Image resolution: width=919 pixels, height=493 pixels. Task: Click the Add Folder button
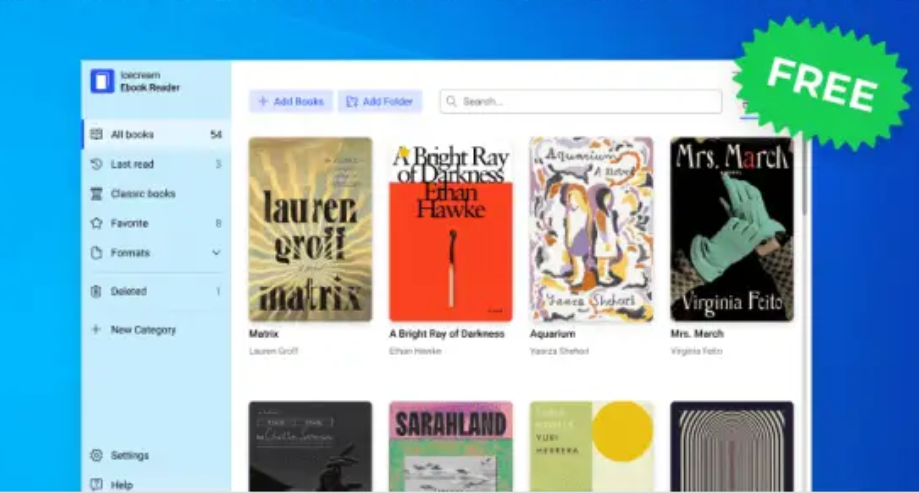point(380,101)
